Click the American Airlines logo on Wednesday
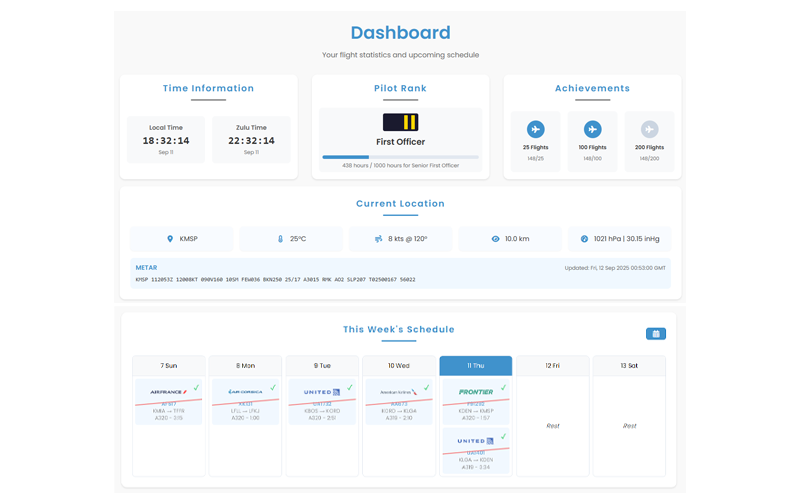 pyautogui.click(x=398, y=392)
